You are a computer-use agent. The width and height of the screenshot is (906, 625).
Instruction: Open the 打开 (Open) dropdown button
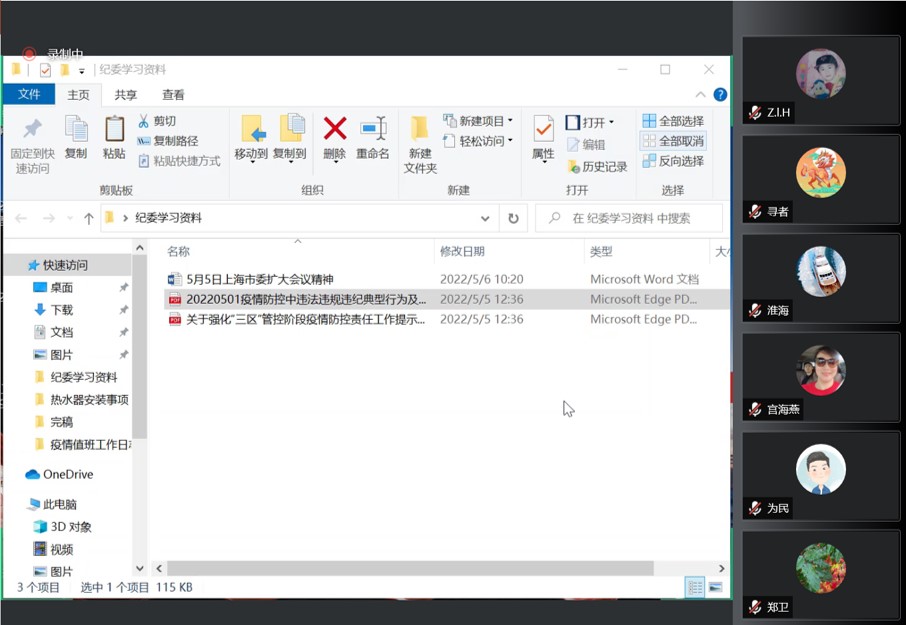590,122
